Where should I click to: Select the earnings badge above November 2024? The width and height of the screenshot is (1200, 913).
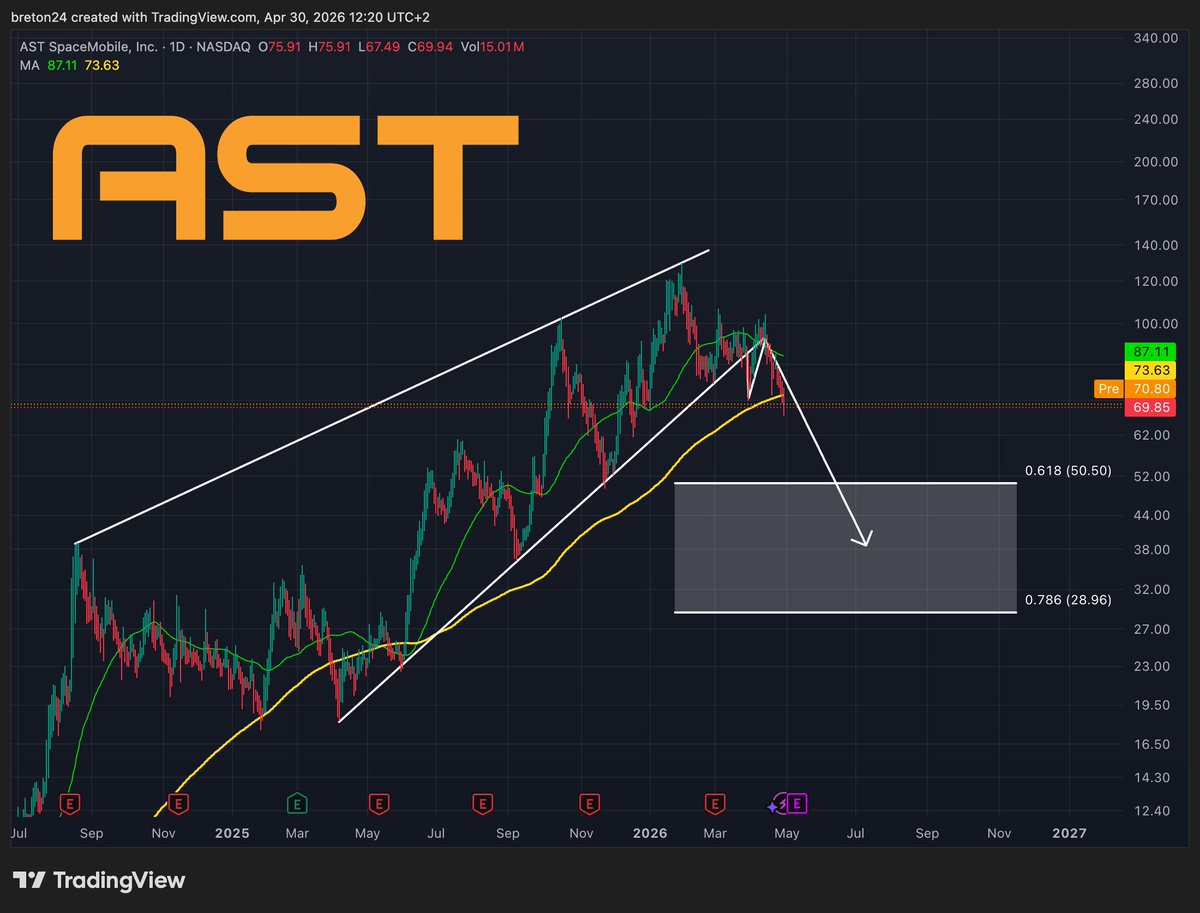(x=177, y=803)
